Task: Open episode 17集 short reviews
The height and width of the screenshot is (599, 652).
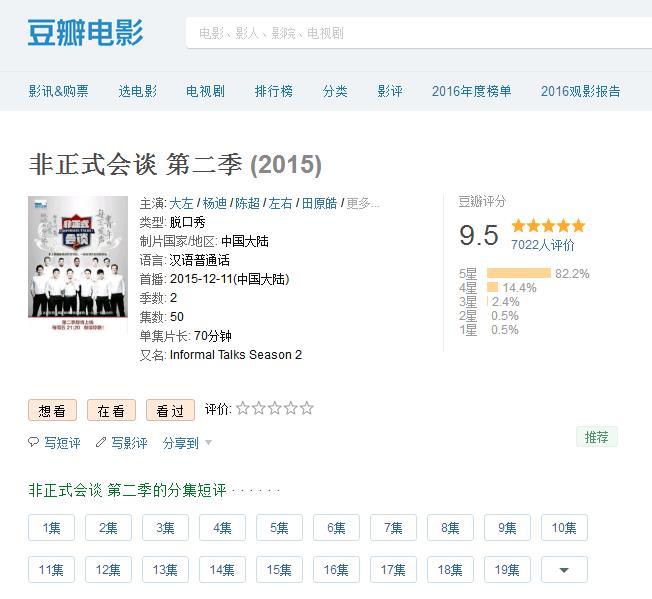Action: (393, 569)
